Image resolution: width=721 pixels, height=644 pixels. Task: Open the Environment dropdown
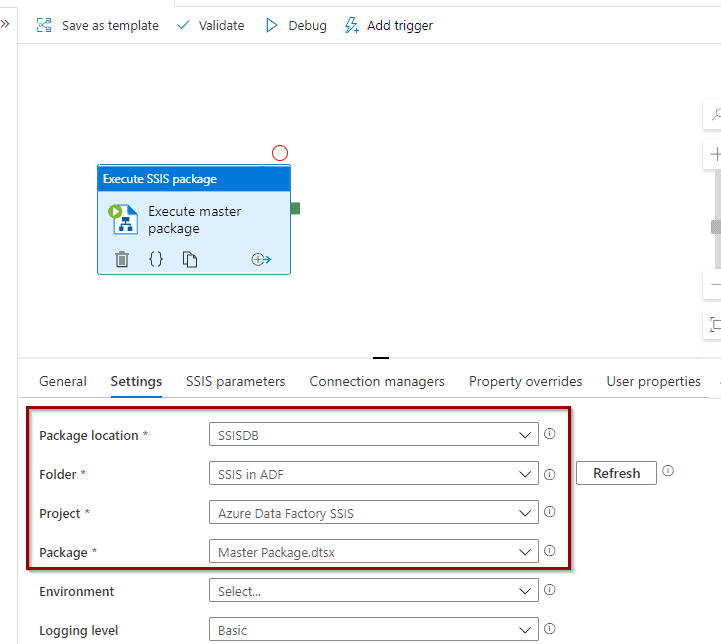click(x=374, y=591)
